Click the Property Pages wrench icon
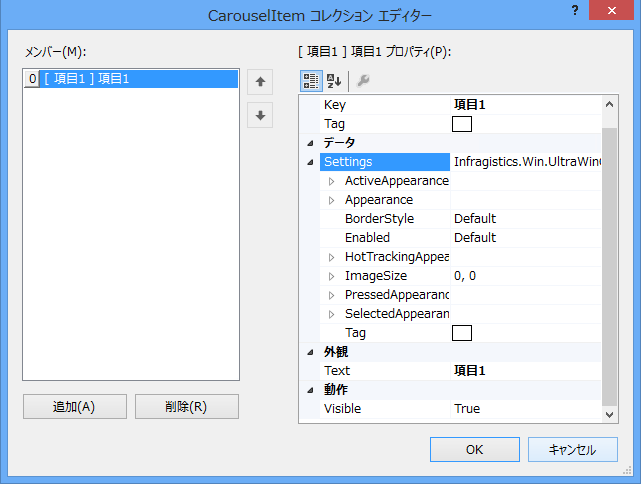The width and height of the screenshot is (641, 484). 362,80
